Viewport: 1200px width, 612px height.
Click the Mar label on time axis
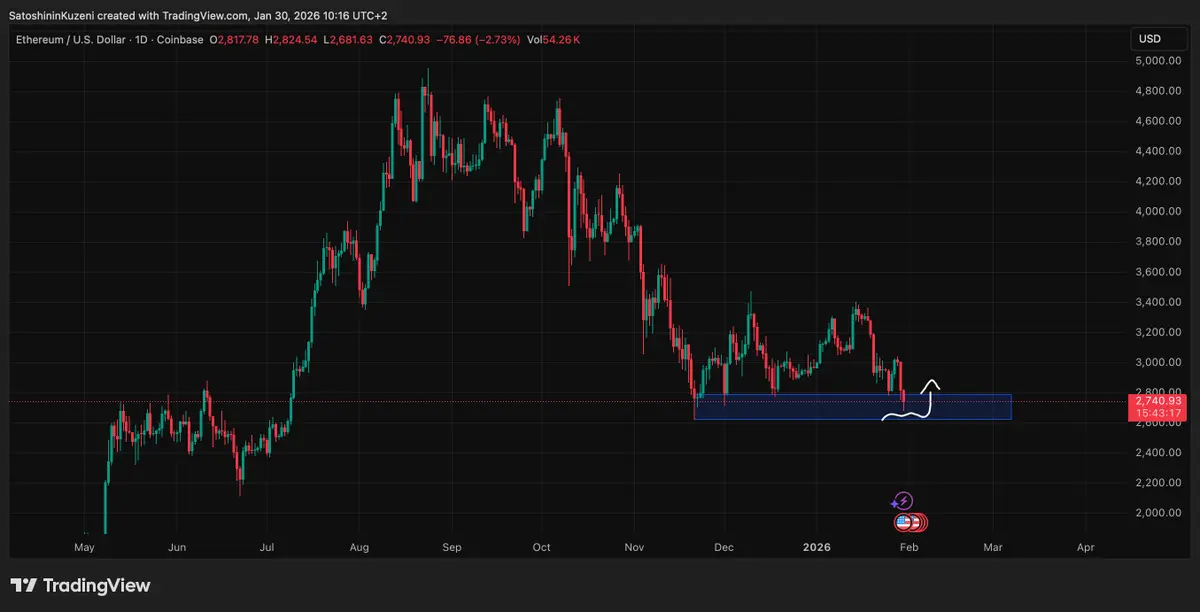tap(992, 548)
